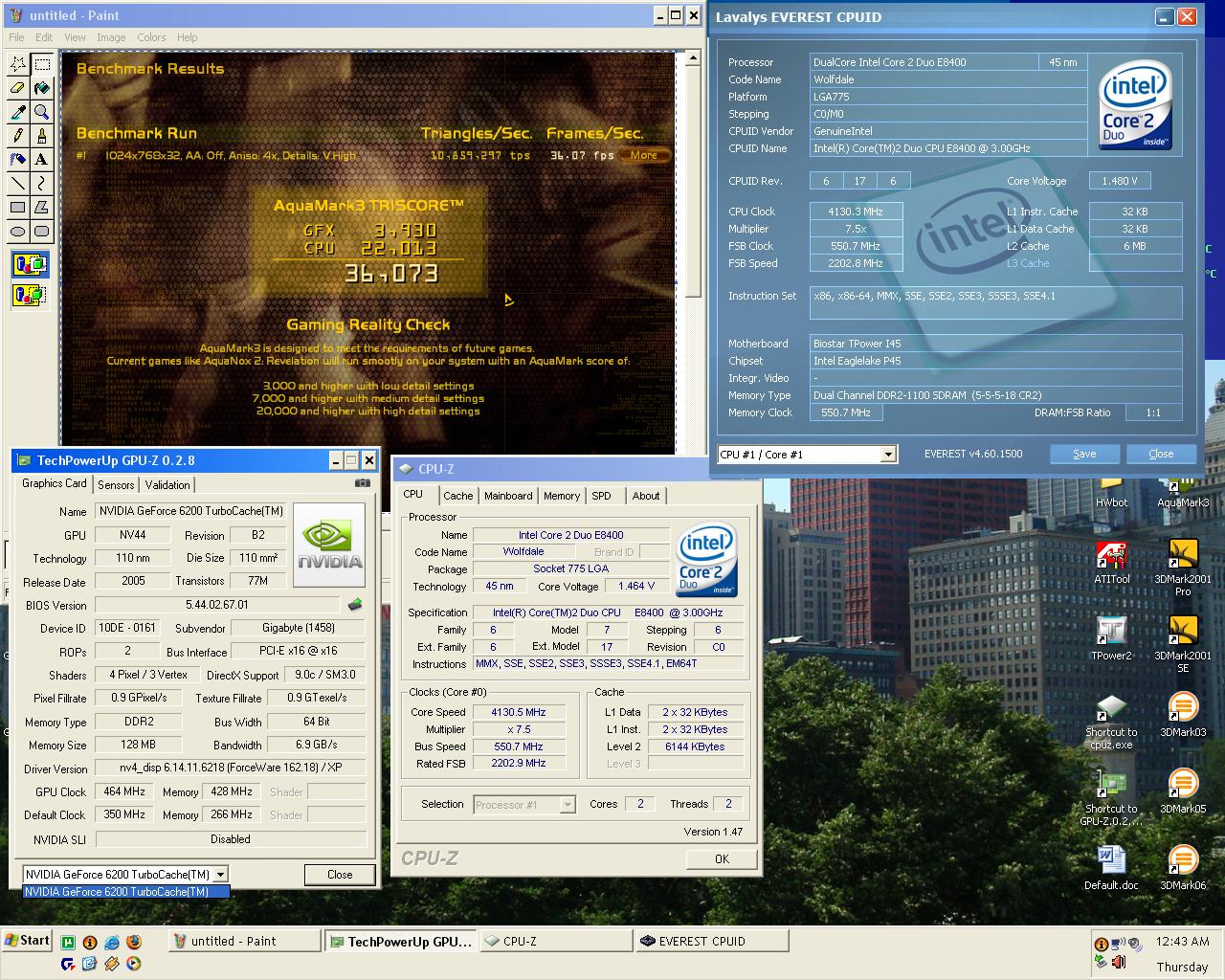Activate the Airbrush tool in Paint
Image resolution: width=1225 pixels, height=980 pixels.
[18, 160]
